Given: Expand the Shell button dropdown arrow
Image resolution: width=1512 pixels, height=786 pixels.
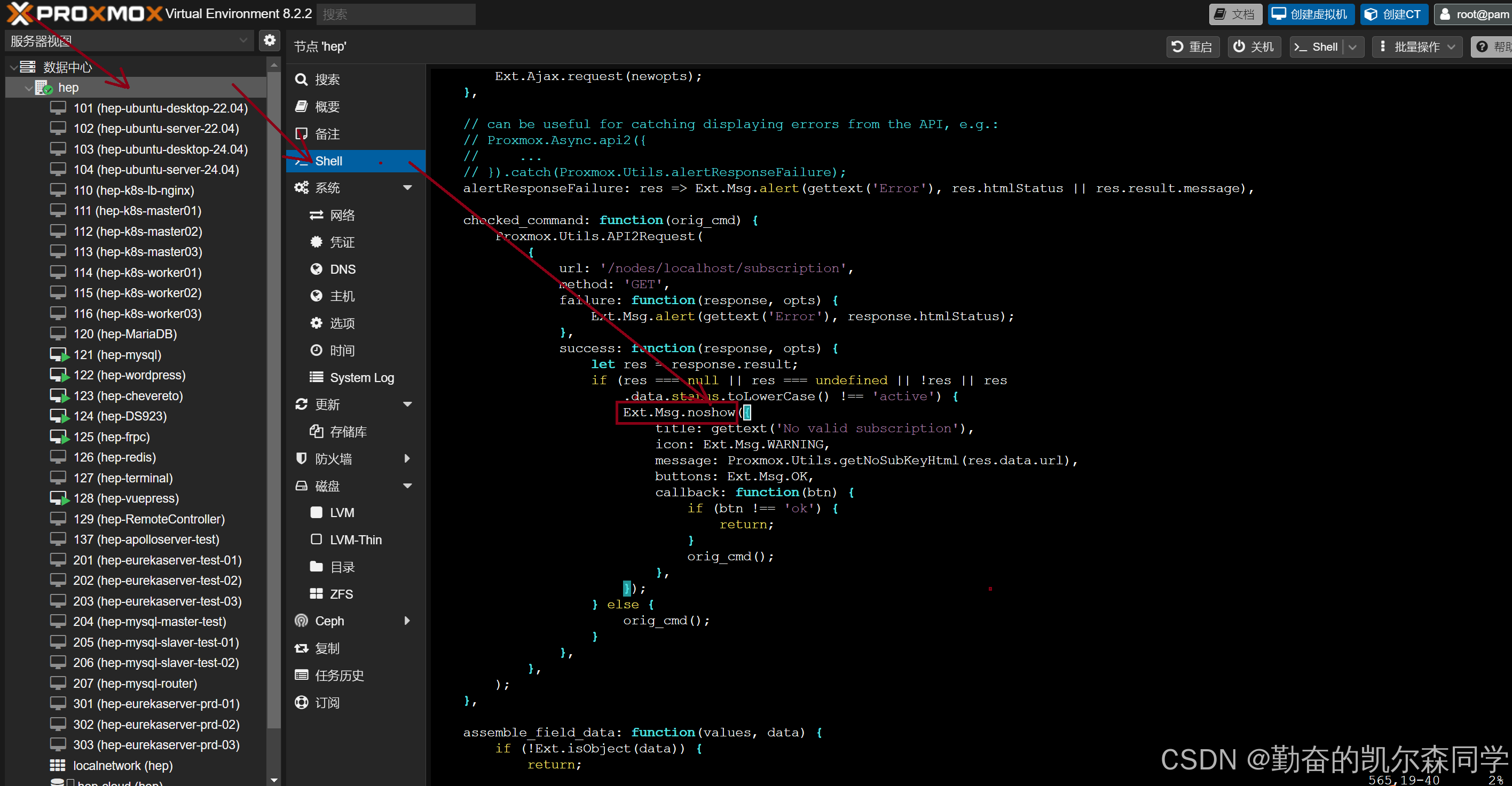Looking at the screenshot, I should (x=1352, y=47).
